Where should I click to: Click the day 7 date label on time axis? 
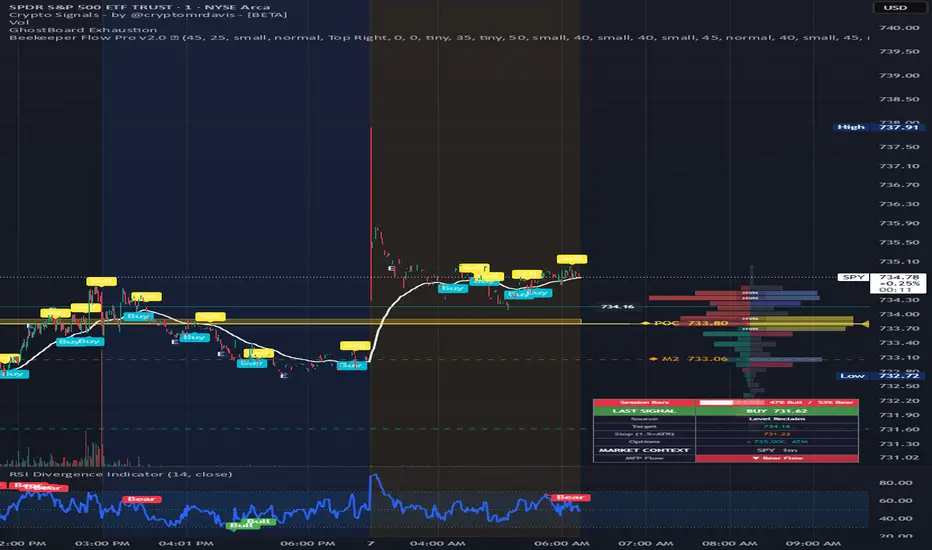click(370, 543)
